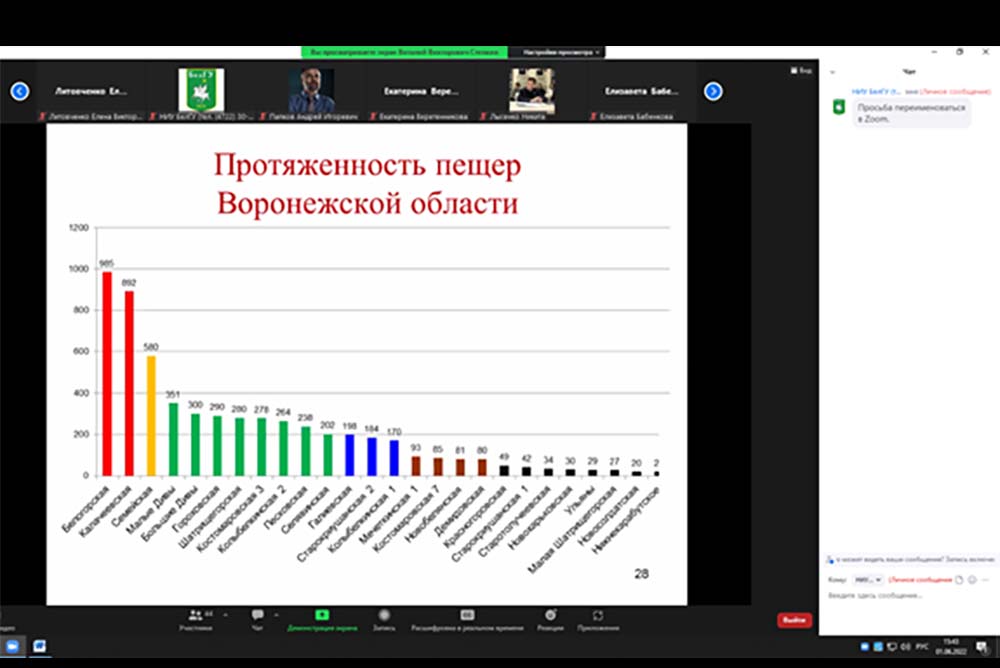Open the Reactions icon
The height and width of the screenshot is (668, 1000).
[550, 615]
